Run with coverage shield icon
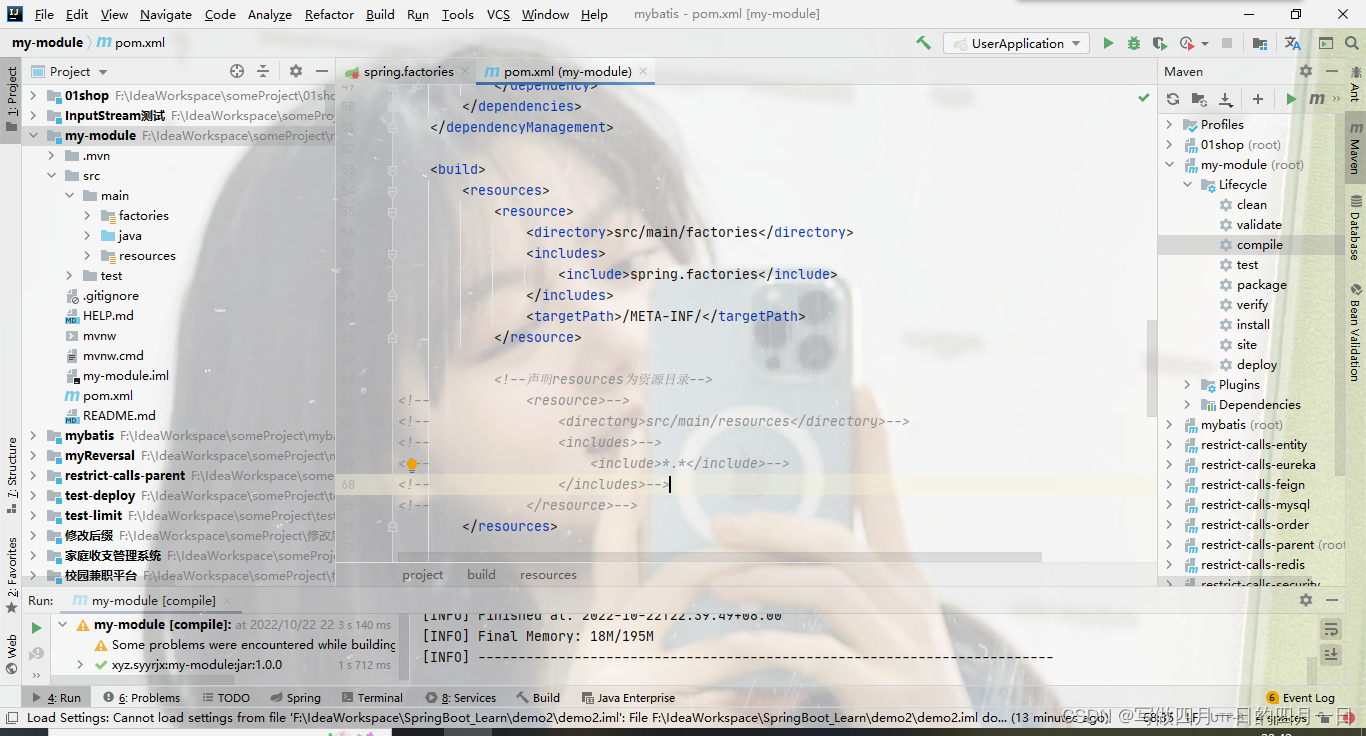Screen dimensions: 1366x736 click(x=1160, y=43)
